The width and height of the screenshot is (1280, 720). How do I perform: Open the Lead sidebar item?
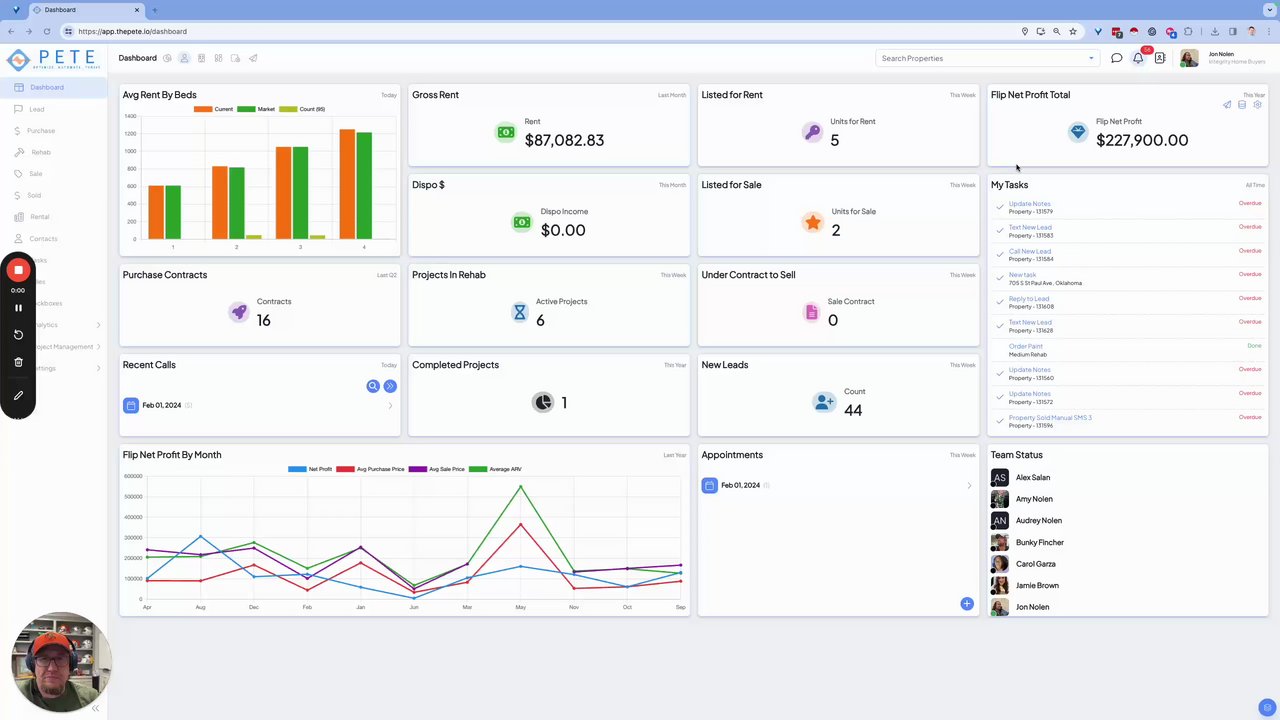point(36,109)
